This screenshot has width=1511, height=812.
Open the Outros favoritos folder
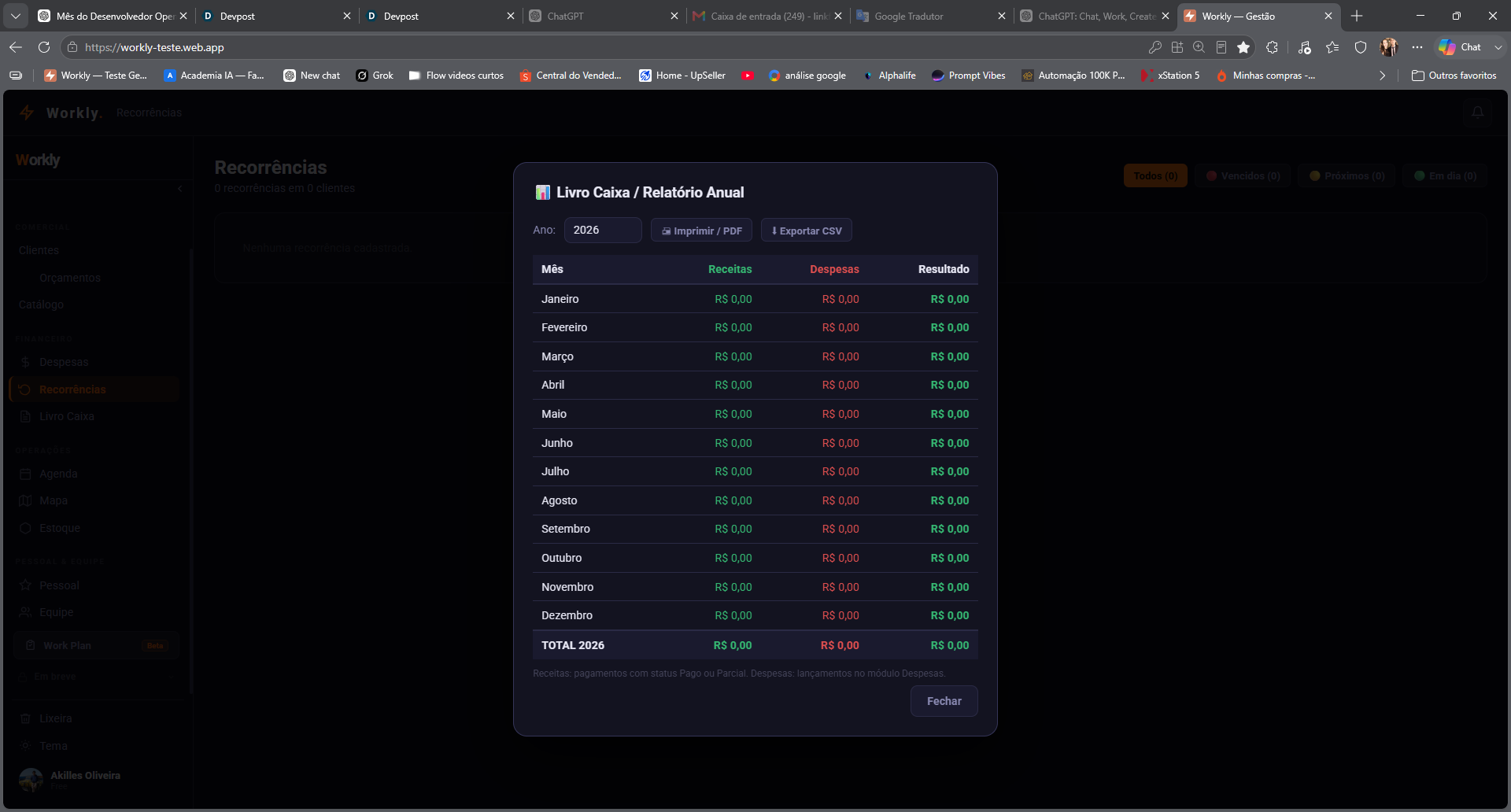click(1454, 76)
